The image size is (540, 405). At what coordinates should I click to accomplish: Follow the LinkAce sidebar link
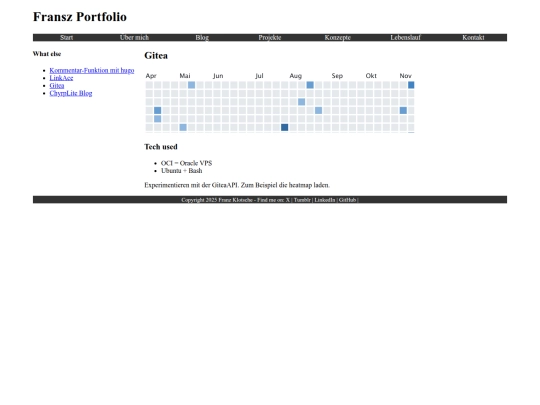[x=61, y=78]
